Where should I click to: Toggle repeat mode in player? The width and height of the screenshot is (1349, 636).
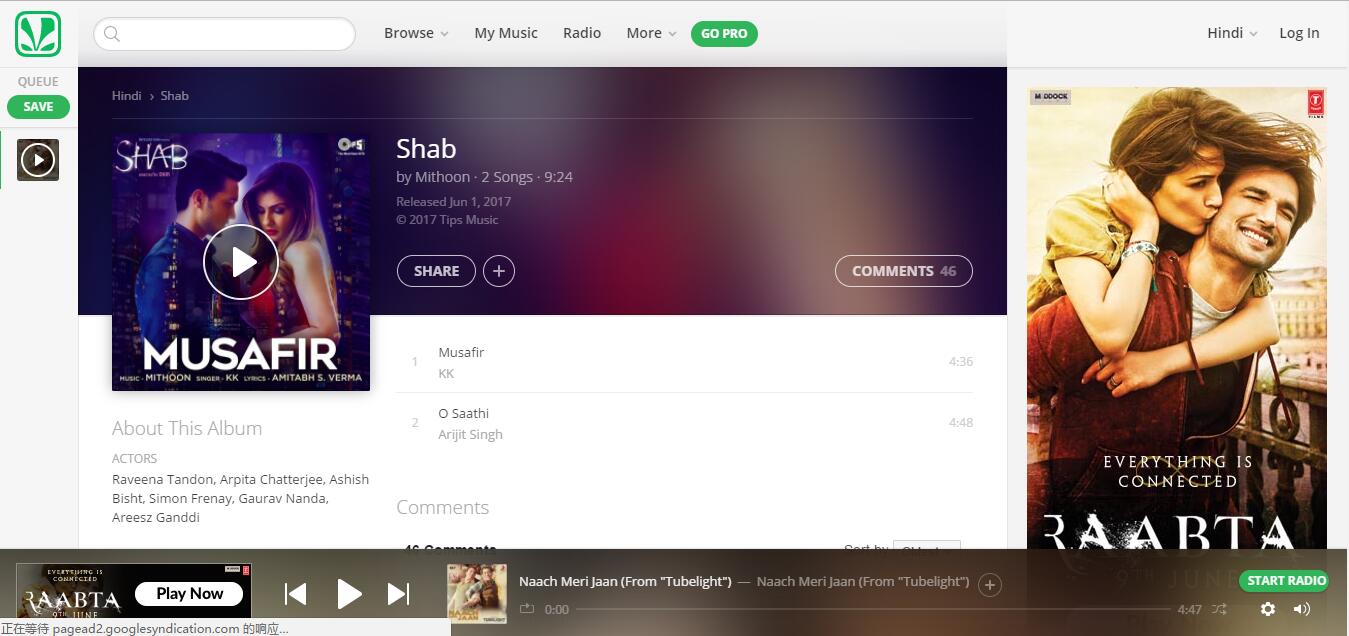tap(527, 609)
